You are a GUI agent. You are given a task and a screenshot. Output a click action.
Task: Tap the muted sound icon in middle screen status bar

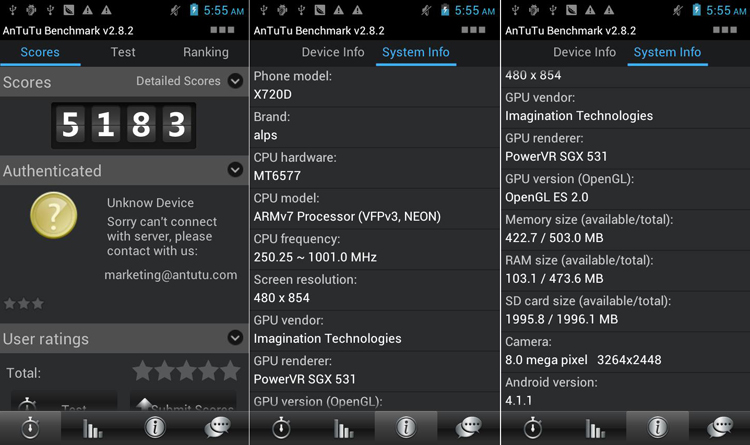tap(426, 10)
